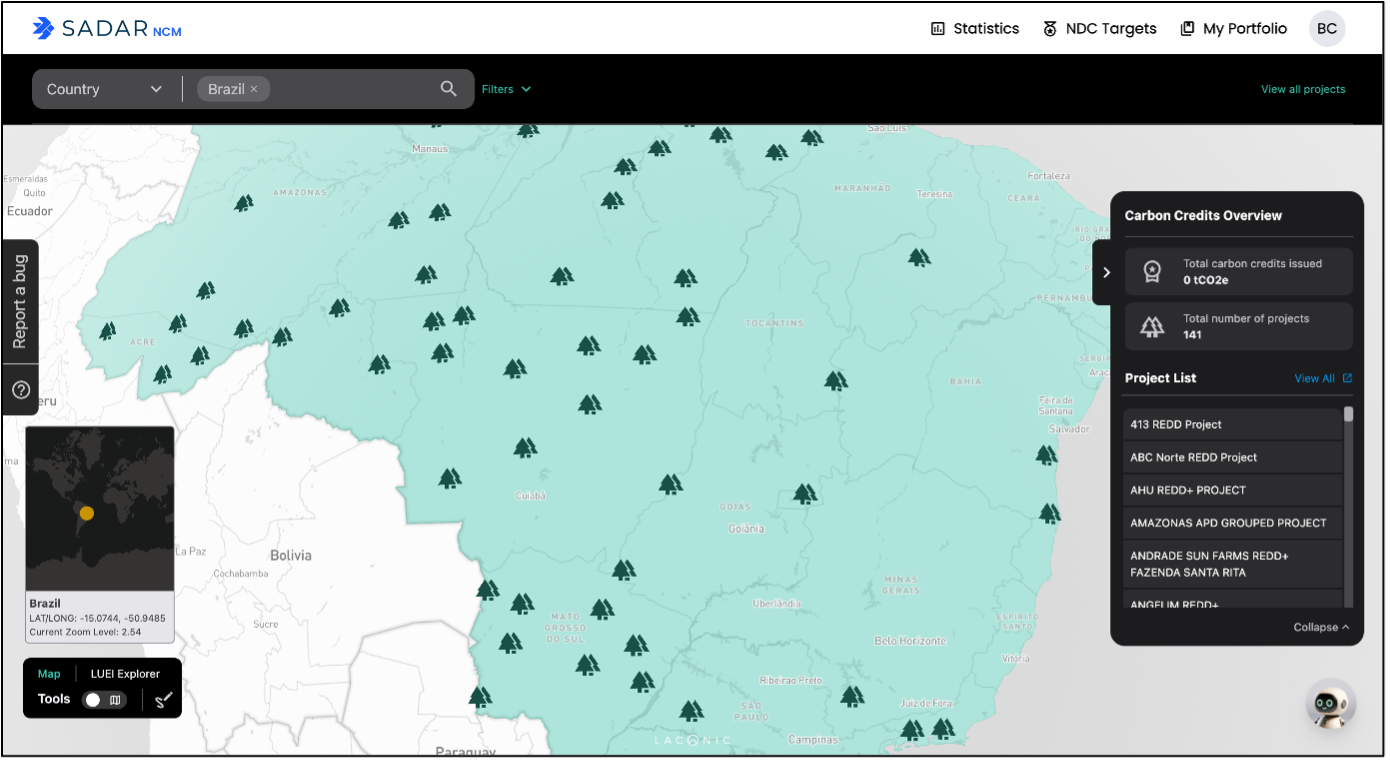Viewport: 1390px width, 760px height.
Task: Switch to the Map tab
Action: click(49, 674)
